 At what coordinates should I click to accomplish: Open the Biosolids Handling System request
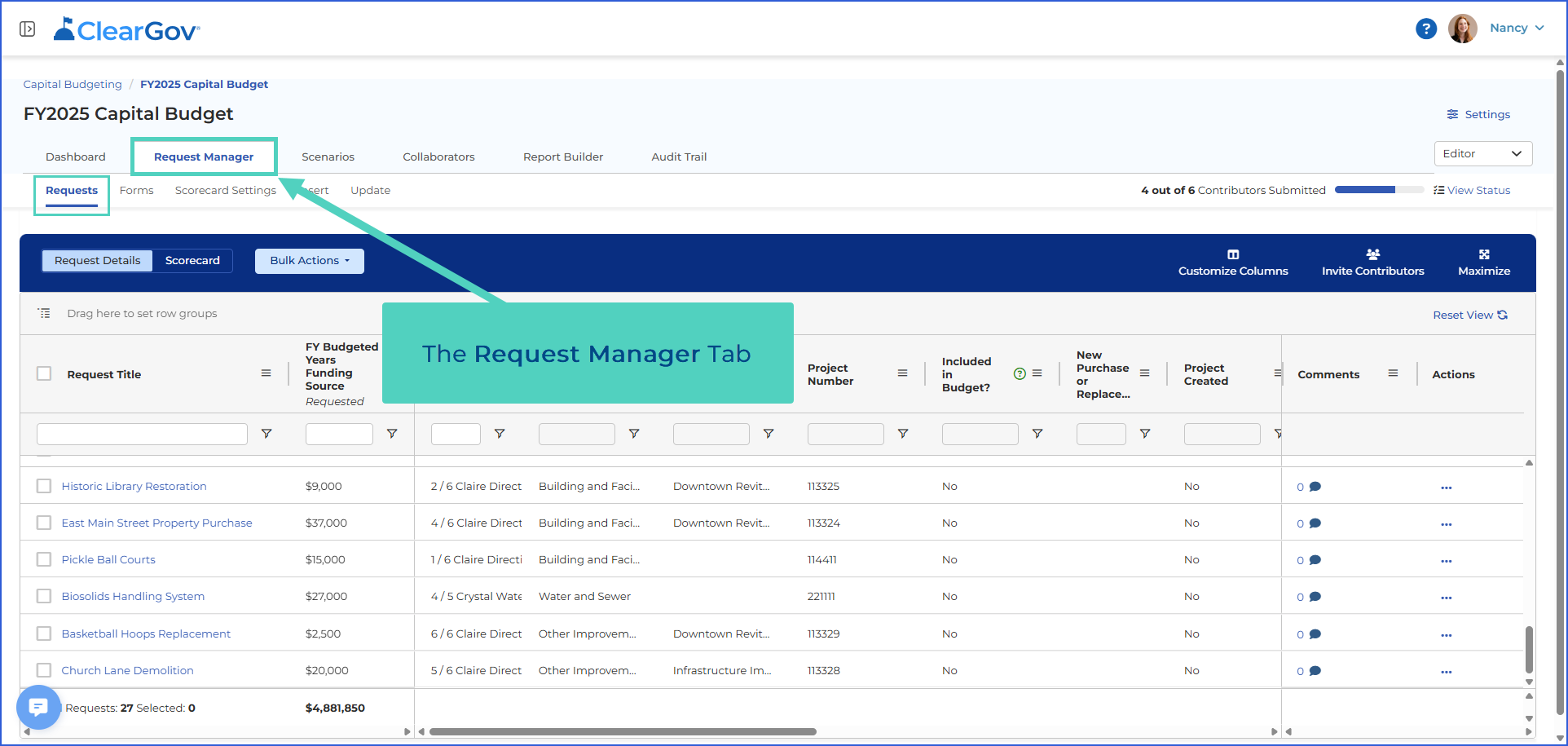(x=133, y=596)
